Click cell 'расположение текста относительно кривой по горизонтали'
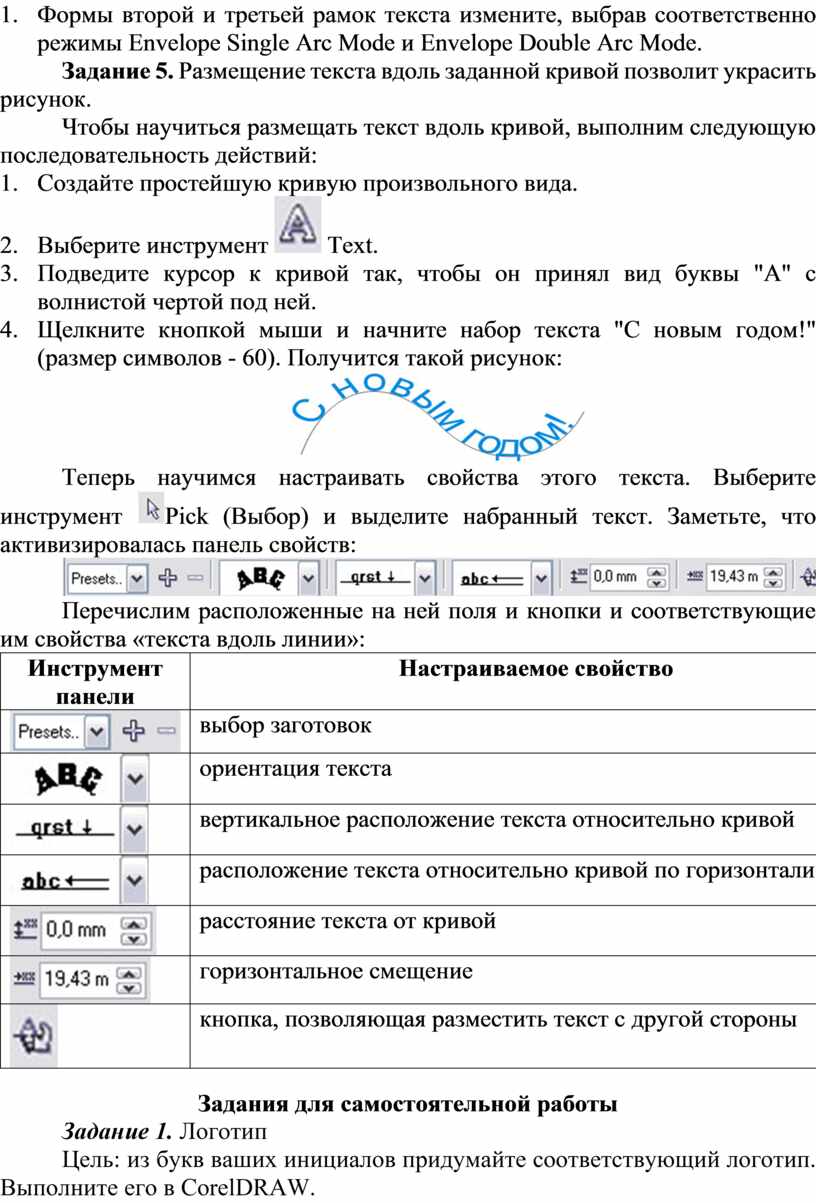The image size is (816, 1203). 507,869
